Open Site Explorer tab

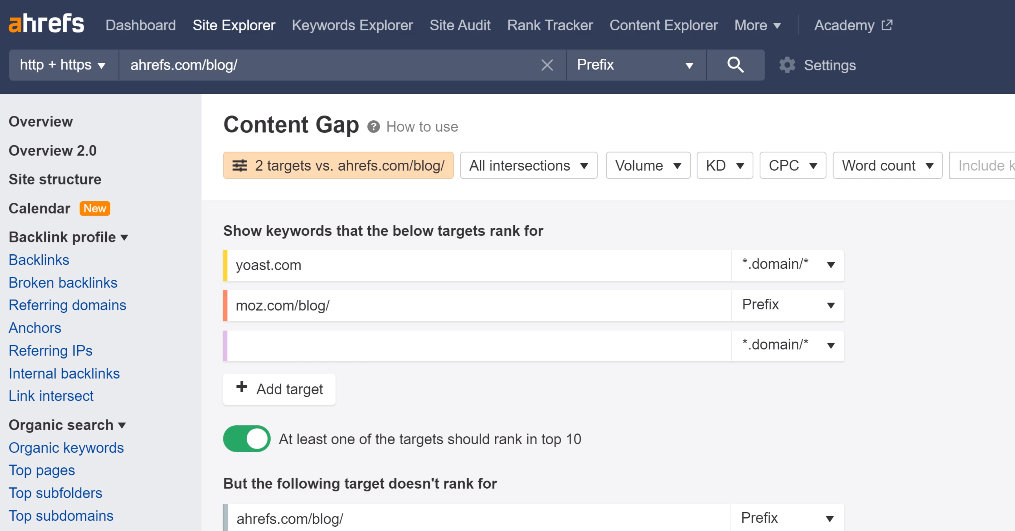[x=234, y=25]
